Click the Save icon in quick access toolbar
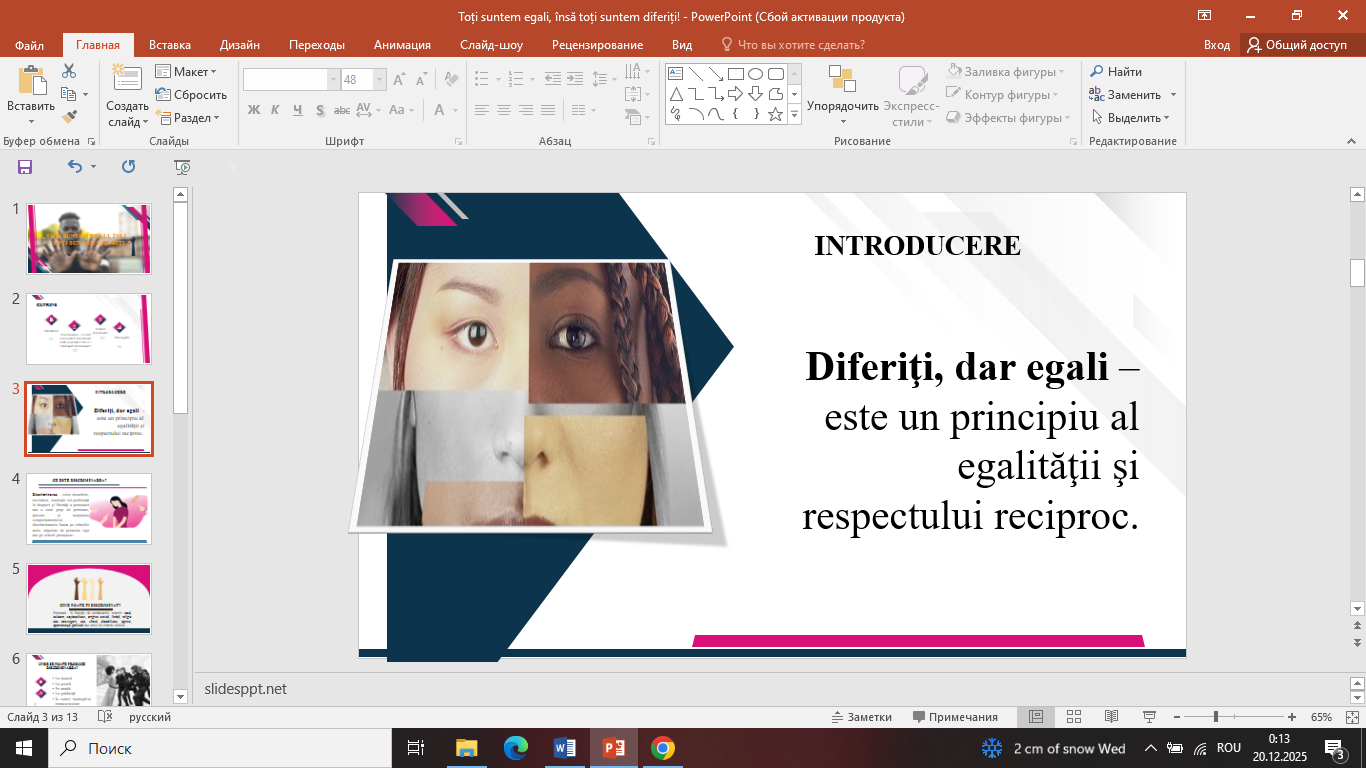The image size is (1366, 768). [x=25, y=167]
